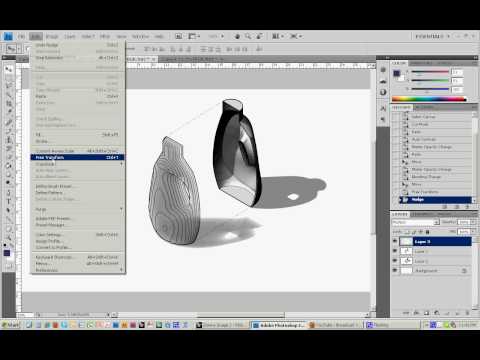The height and width of the screenshot is (360, 480).
Task: Hide Layer 3 with its eye icon
Action: click(395, 241)
